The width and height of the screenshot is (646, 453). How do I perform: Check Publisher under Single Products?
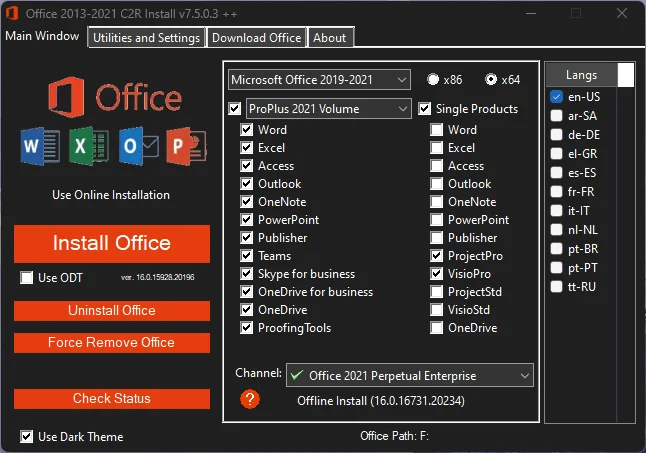tap(437, 238)
